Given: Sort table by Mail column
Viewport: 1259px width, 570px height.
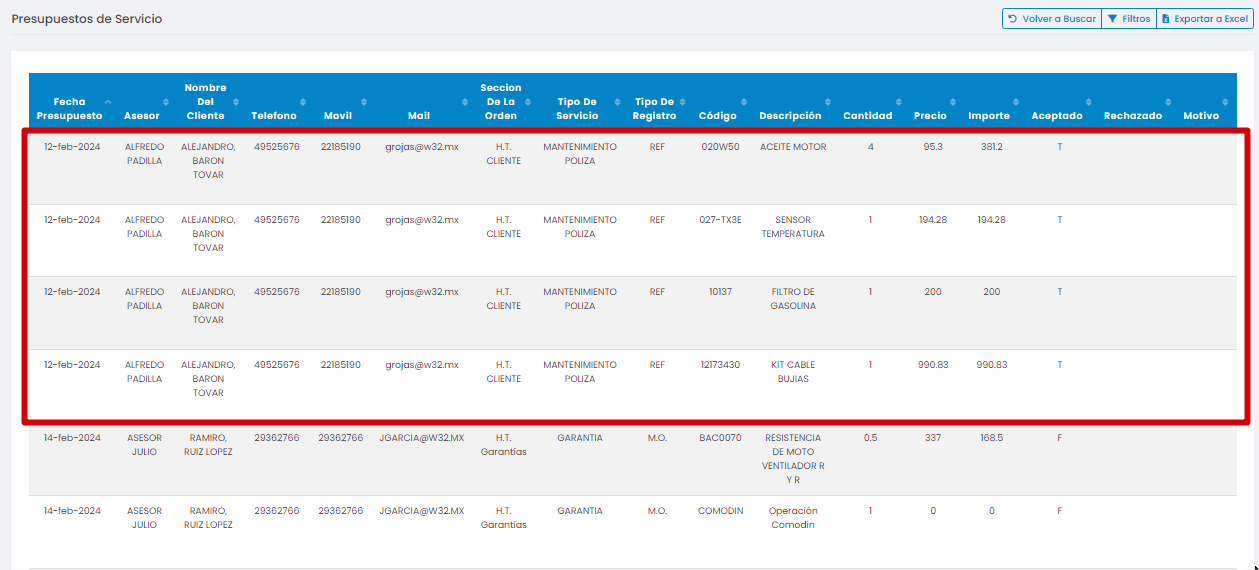Looking at the screenshot, I should pyautogui.click(x=422, y=102).
